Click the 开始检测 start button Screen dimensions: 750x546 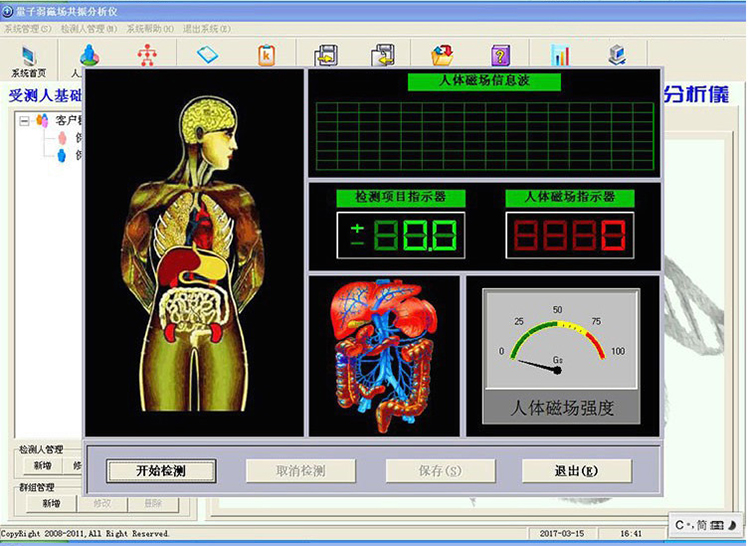[161, 471]
